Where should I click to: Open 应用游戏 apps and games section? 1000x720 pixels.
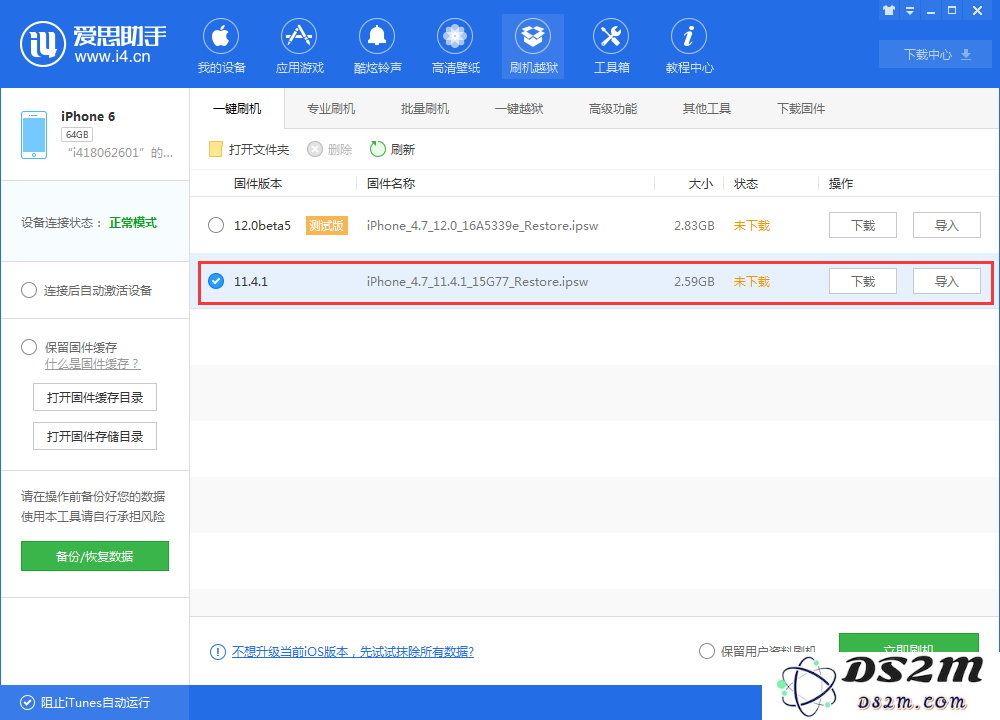(x=299, y=46)
